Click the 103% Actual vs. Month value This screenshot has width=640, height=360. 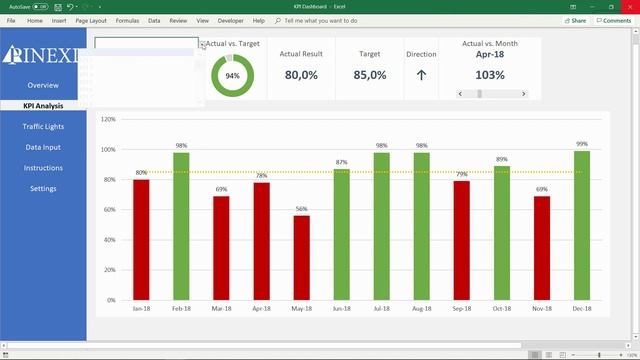[x=490, y=75]
